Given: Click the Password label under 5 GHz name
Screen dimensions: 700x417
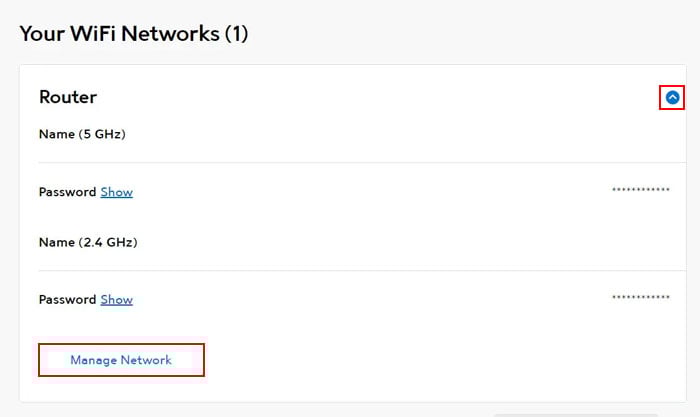Looking at the screenshot, I should tap(67, 192).
